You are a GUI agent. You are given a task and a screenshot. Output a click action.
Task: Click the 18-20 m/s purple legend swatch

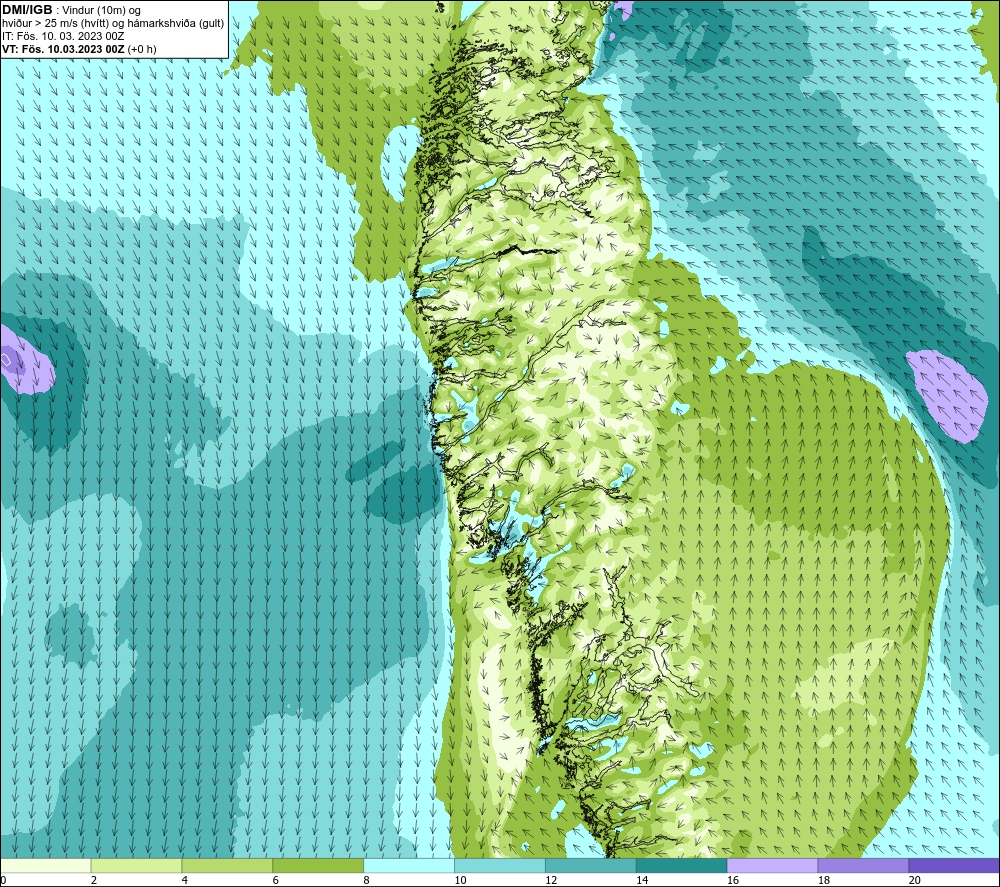point(864,865)
